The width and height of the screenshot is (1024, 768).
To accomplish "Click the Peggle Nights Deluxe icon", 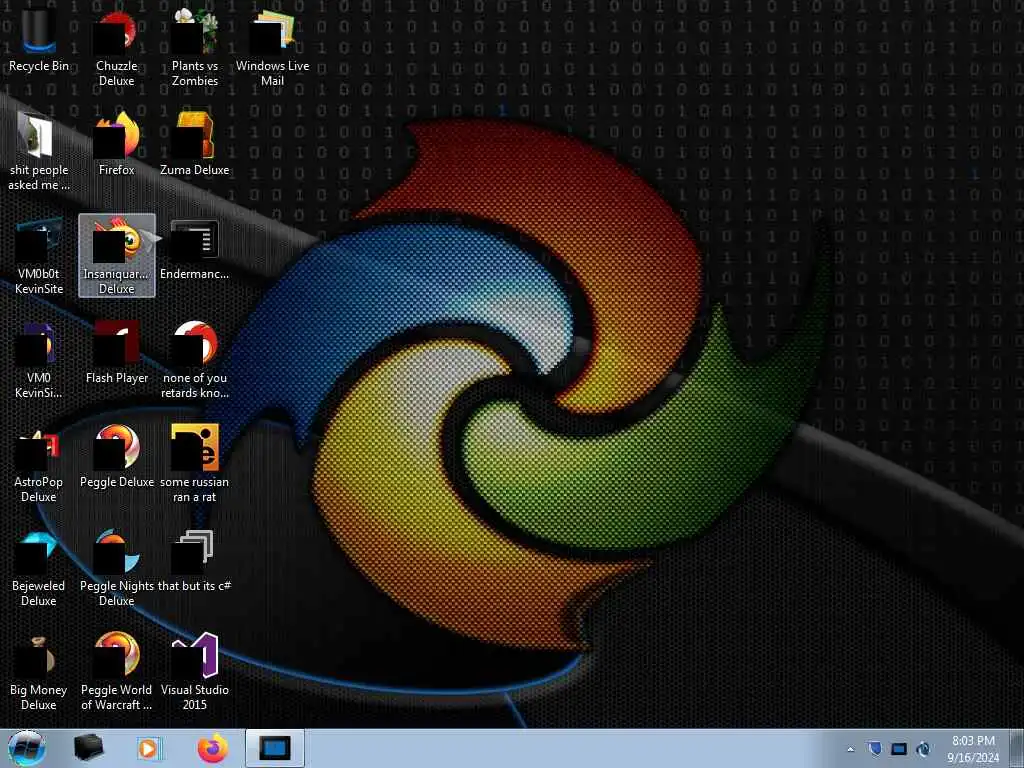I will 117,567.
